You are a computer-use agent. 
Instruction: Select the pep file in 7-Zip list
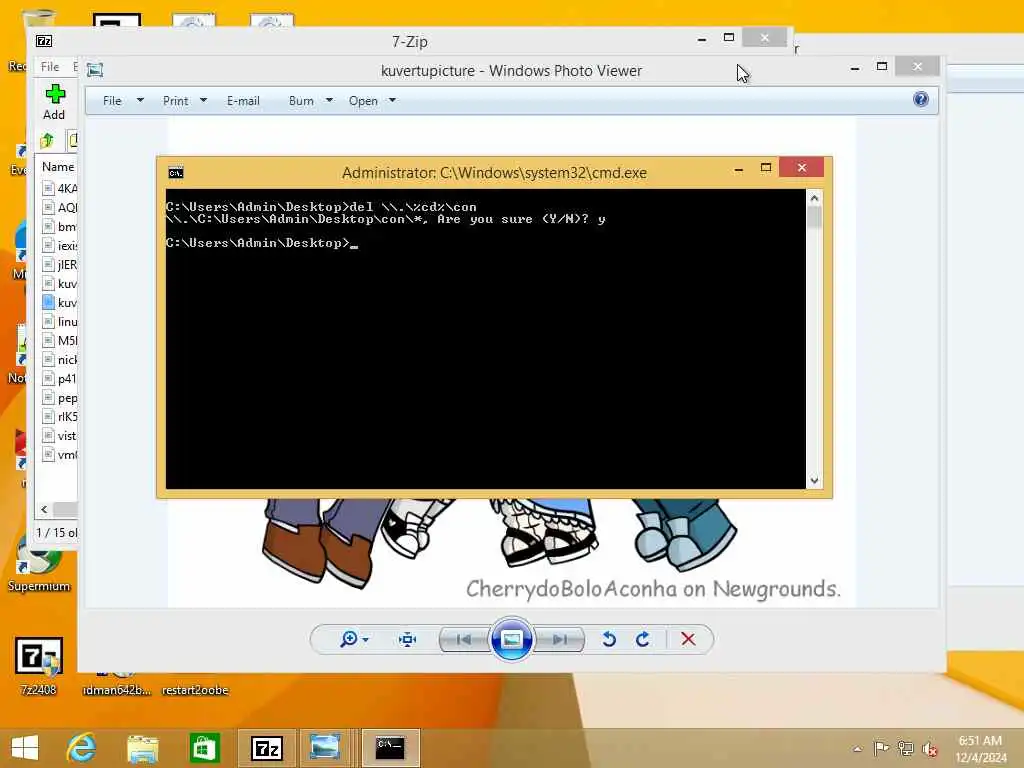tap(59, 398)
